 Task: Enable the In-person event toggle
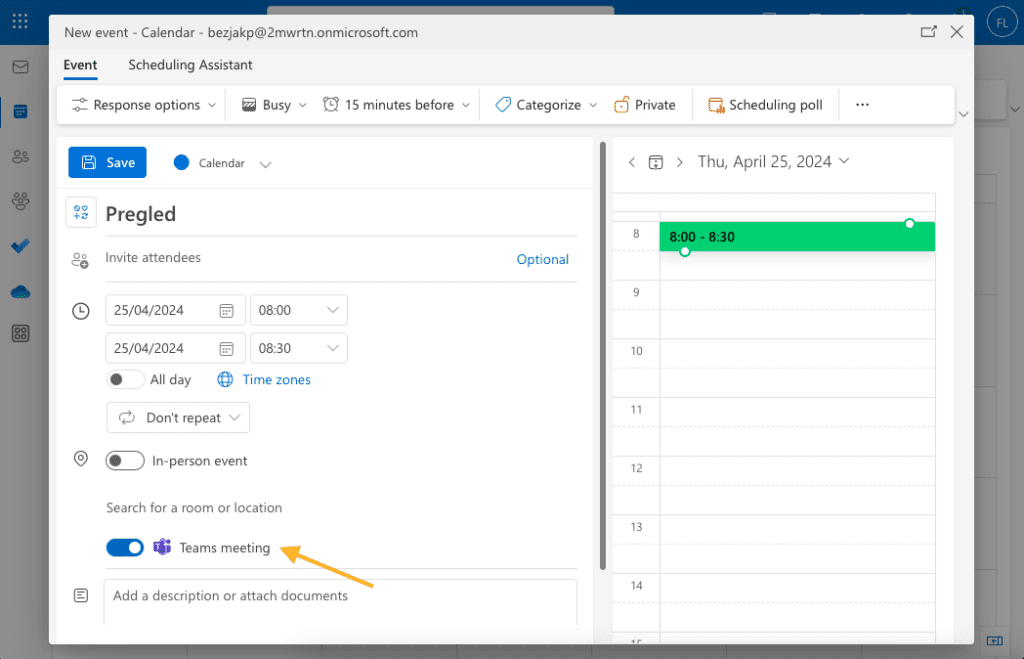(126, 461)
